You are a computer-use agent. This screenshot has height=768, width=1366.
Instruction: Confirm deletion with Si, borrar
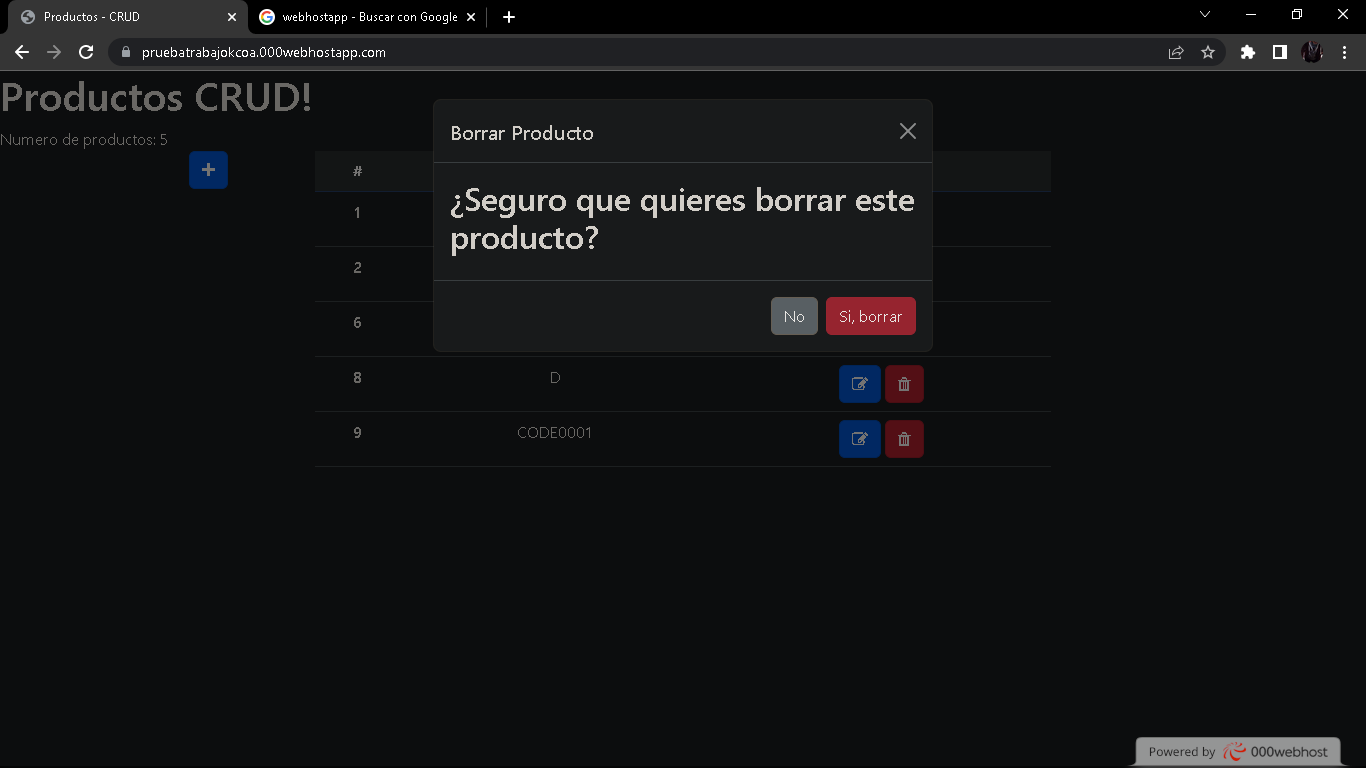click(870, 316)
